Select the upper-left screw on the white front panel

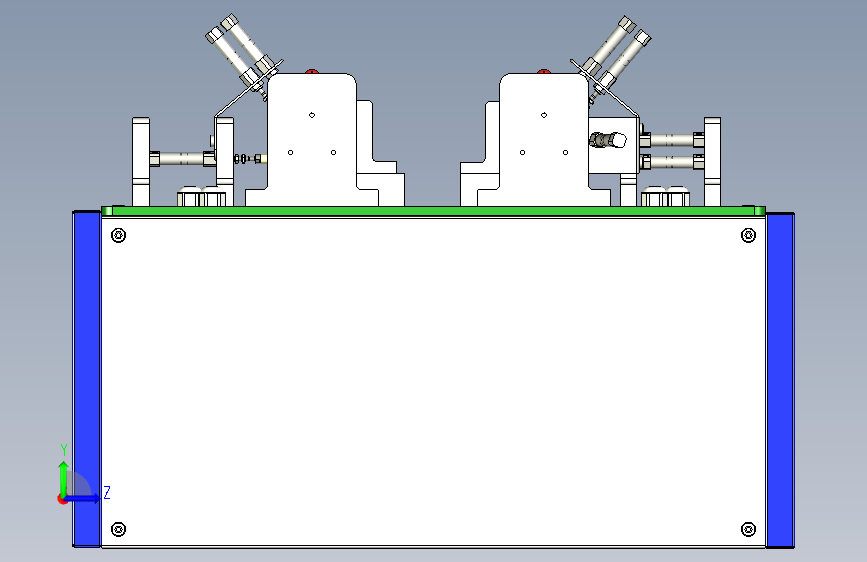pyautogui.click(x=118, y=236)
